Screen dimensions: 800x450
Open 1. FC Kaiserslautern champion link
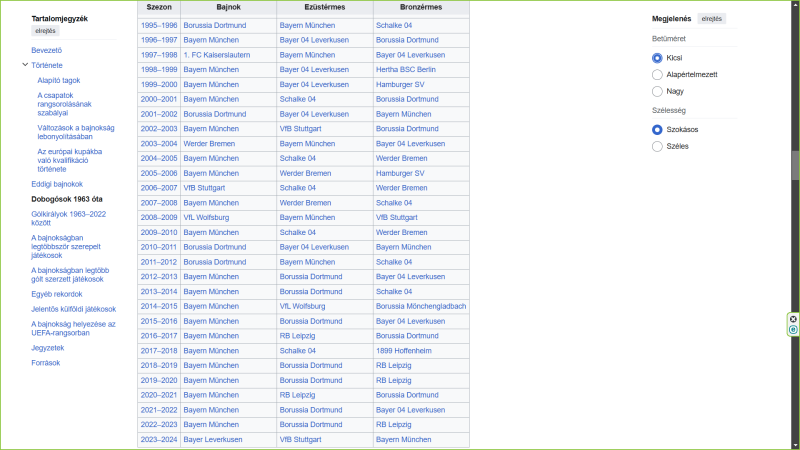pos(217,55)
